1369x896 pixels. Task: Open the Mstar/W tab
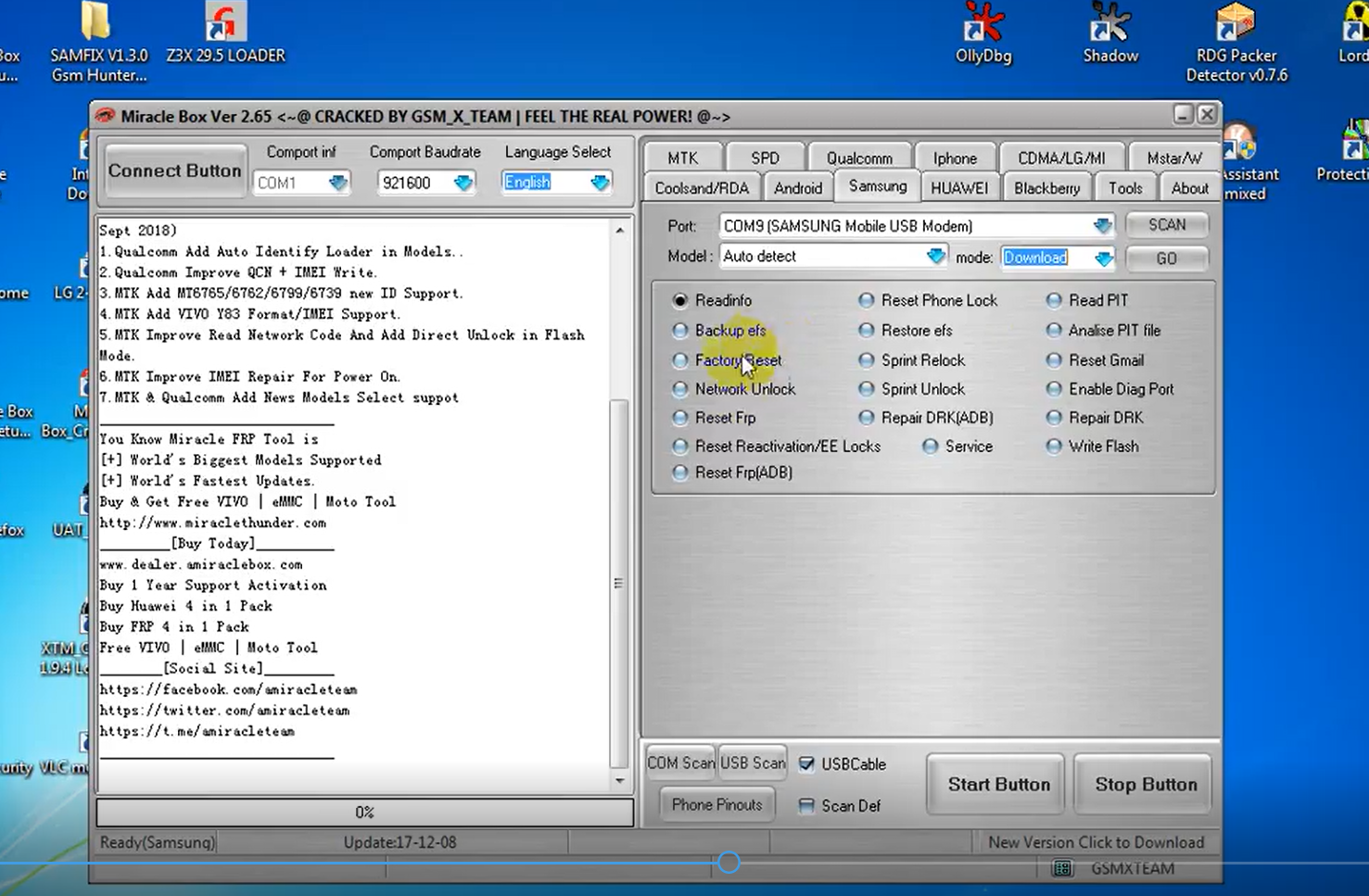[1173, 158]
